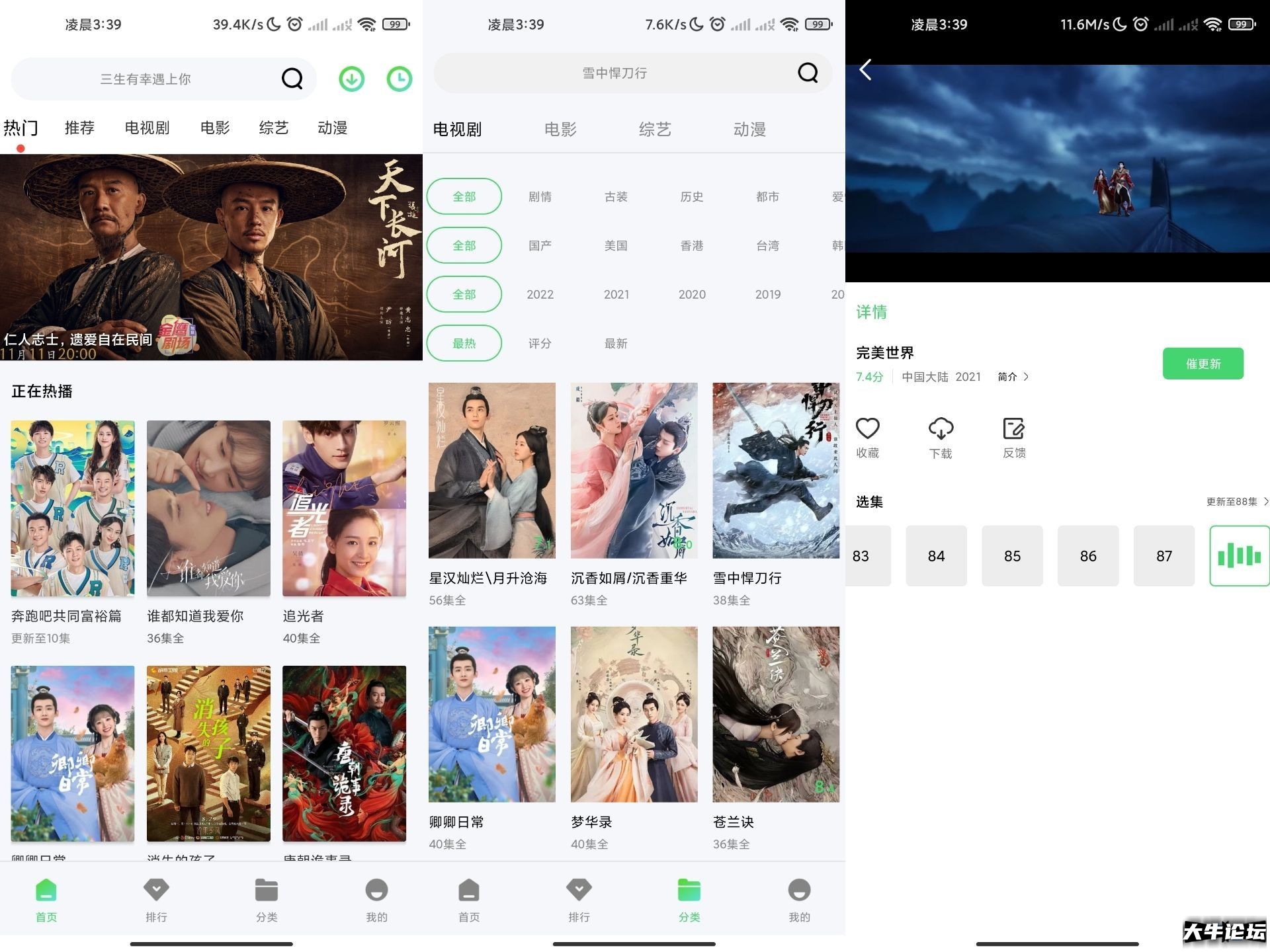Go back using the arrow on the video player

865,69
